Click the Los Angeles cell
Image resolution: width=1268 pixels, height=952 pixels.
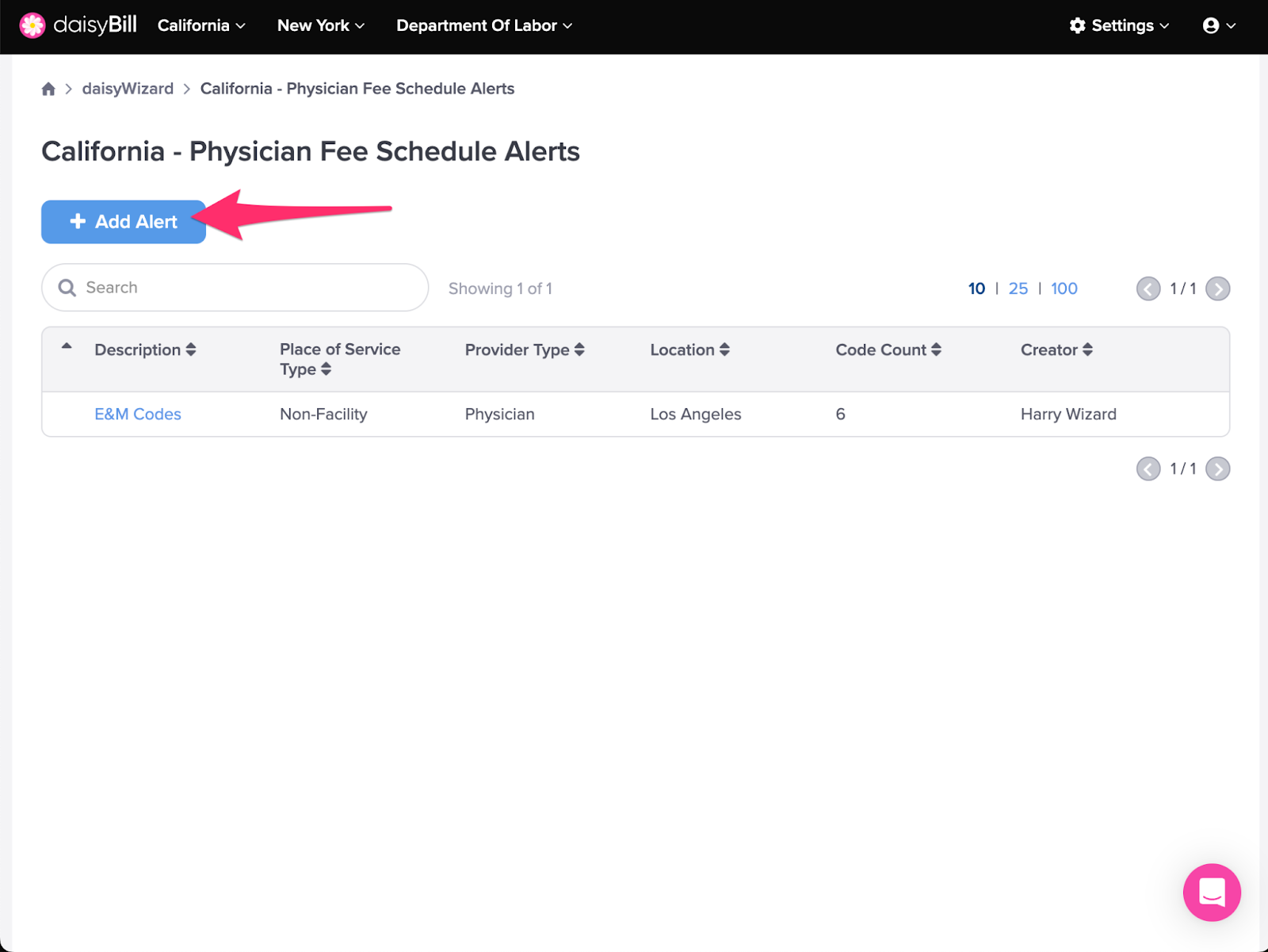(696, 415)
